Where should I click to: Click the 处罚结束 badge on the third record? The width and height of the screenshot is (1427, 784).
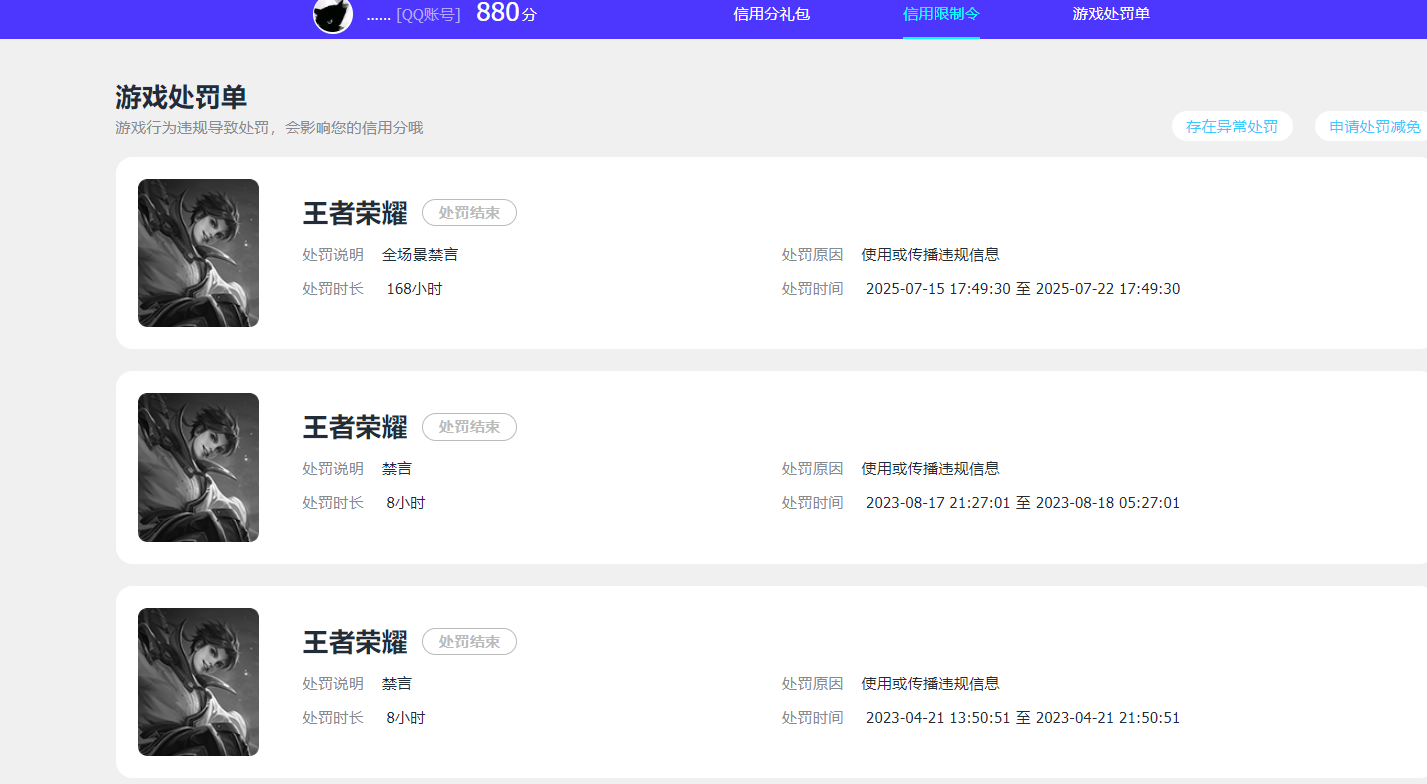(x=469, y=641)
